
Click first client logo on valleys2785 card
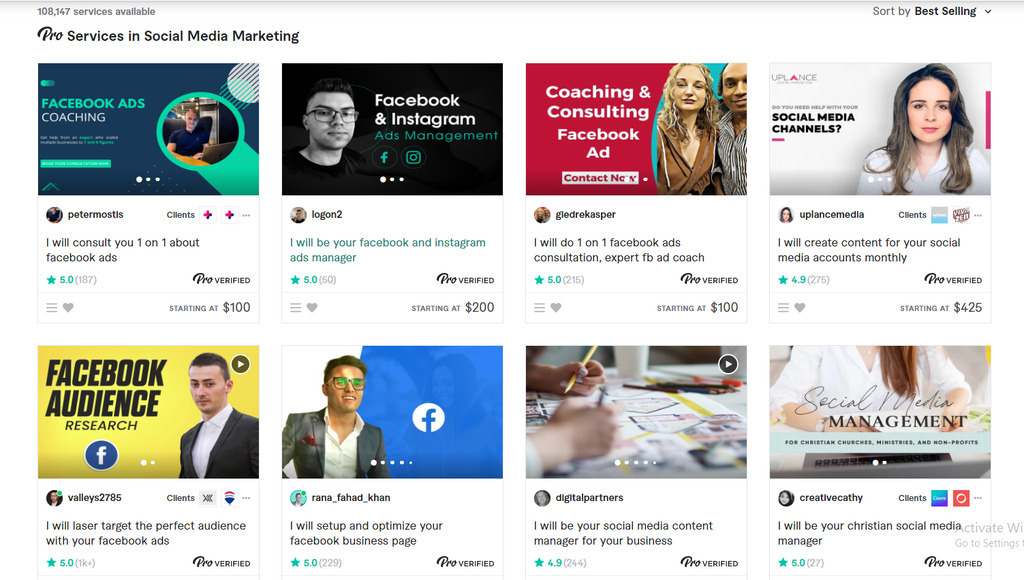click(x=208, y=498)
